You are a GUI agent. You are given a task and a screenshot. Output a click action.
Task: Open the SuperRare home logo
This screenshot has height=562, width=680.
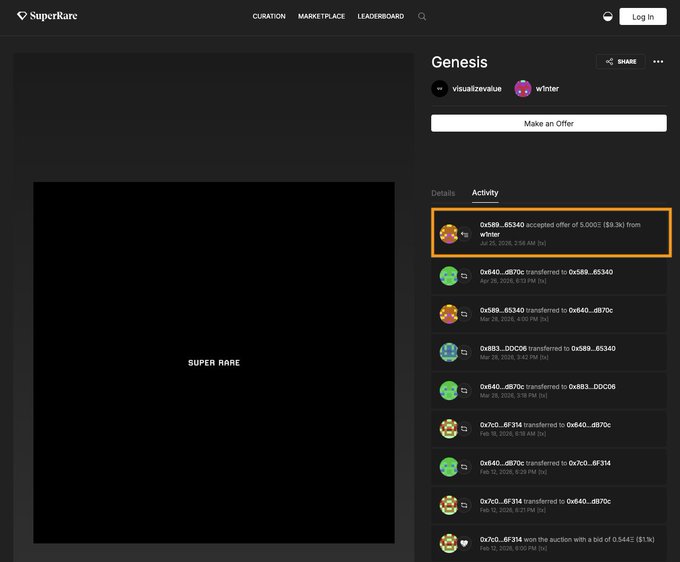pyautogui.click(x=47, y=16)
